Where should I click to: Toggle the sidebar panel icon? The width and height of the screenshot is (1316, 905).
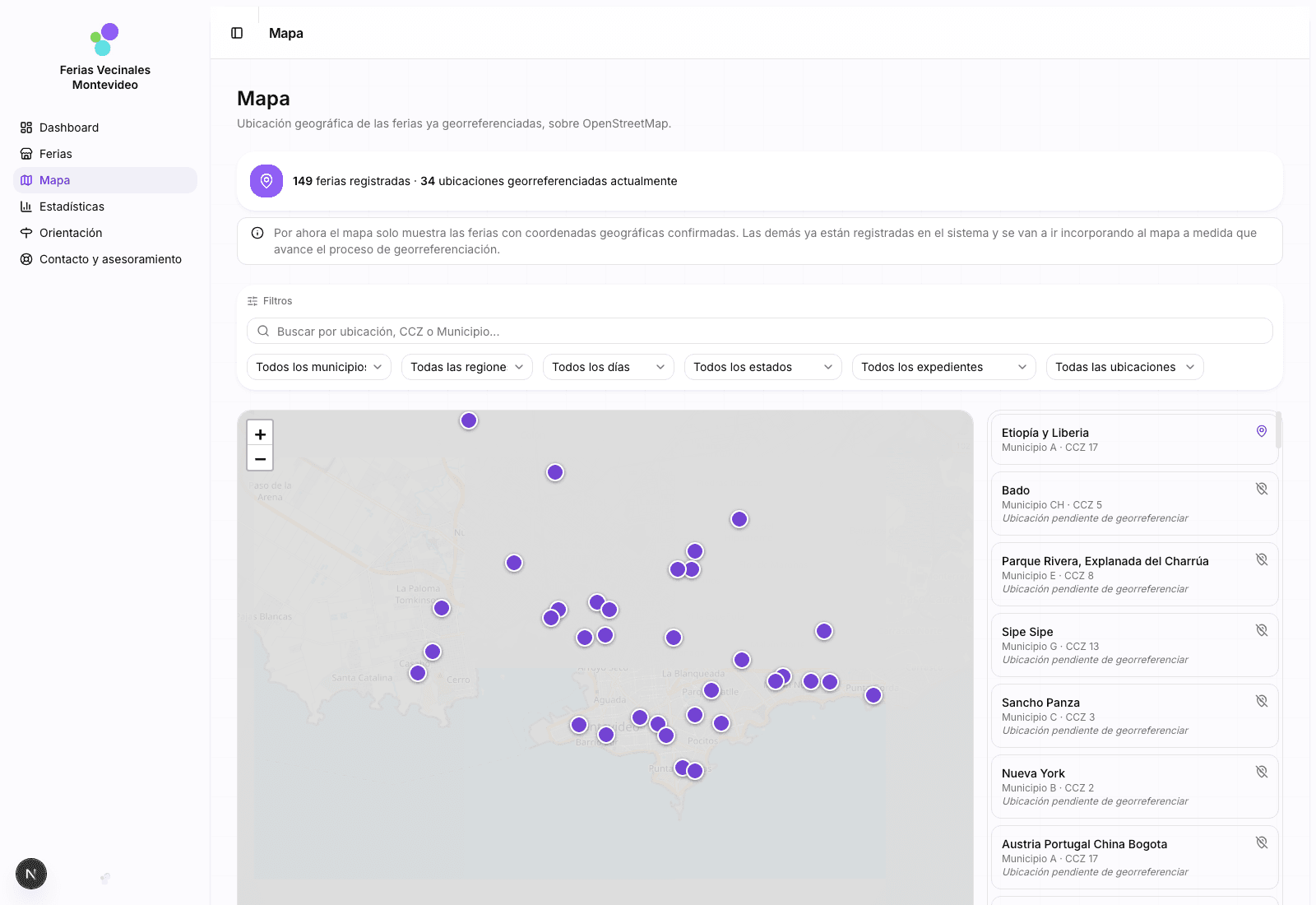(237, 33)
